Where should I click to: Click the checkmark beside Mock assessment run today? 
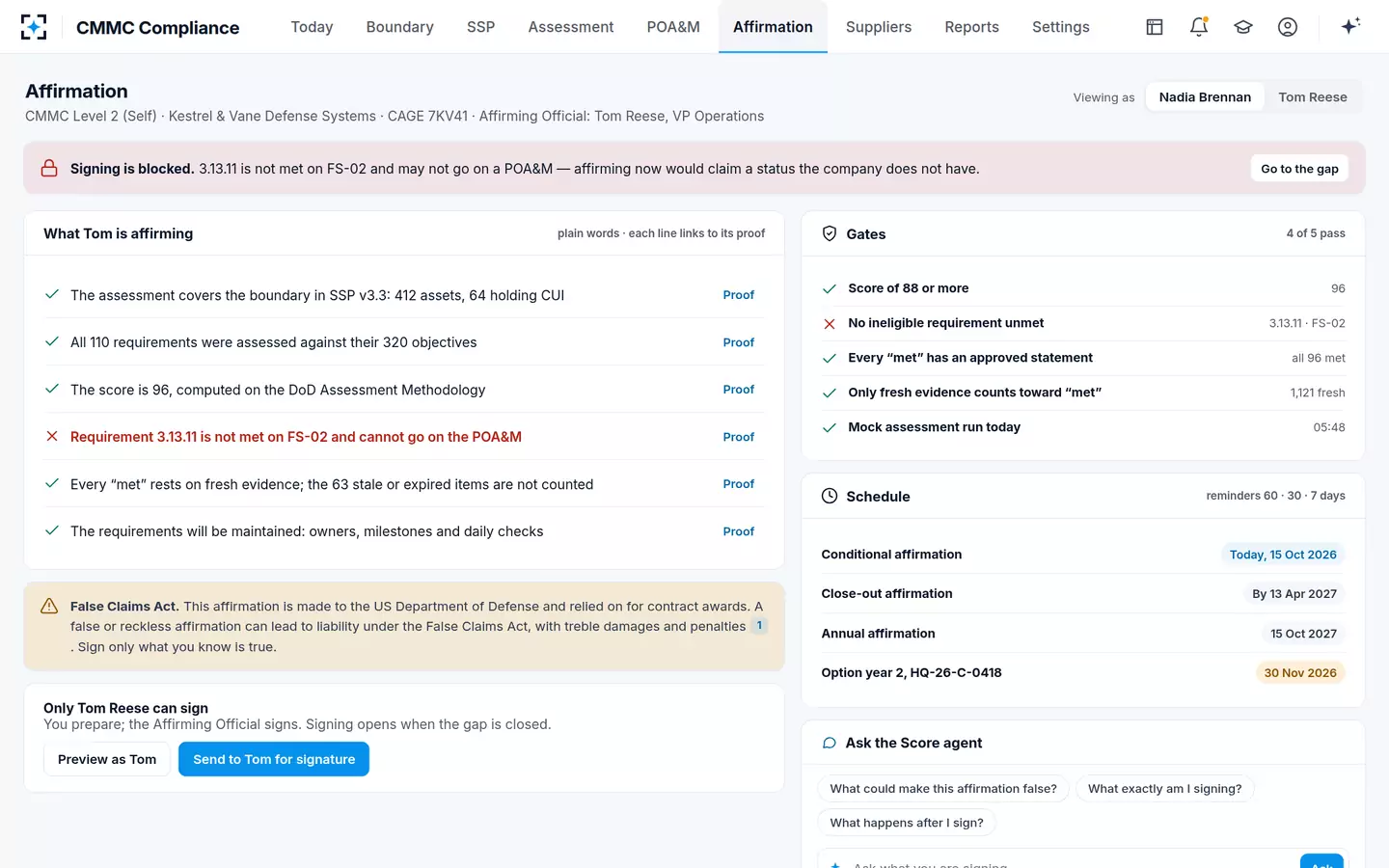coord(830,427)
